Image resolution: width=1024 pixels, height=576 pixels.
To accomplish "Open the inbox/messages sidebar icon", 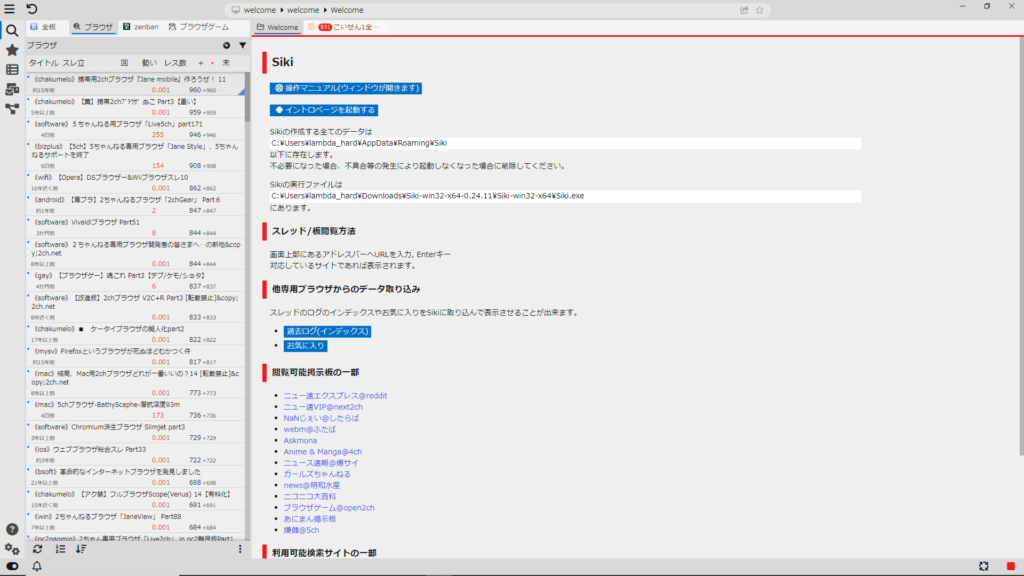I will [12, 89].
